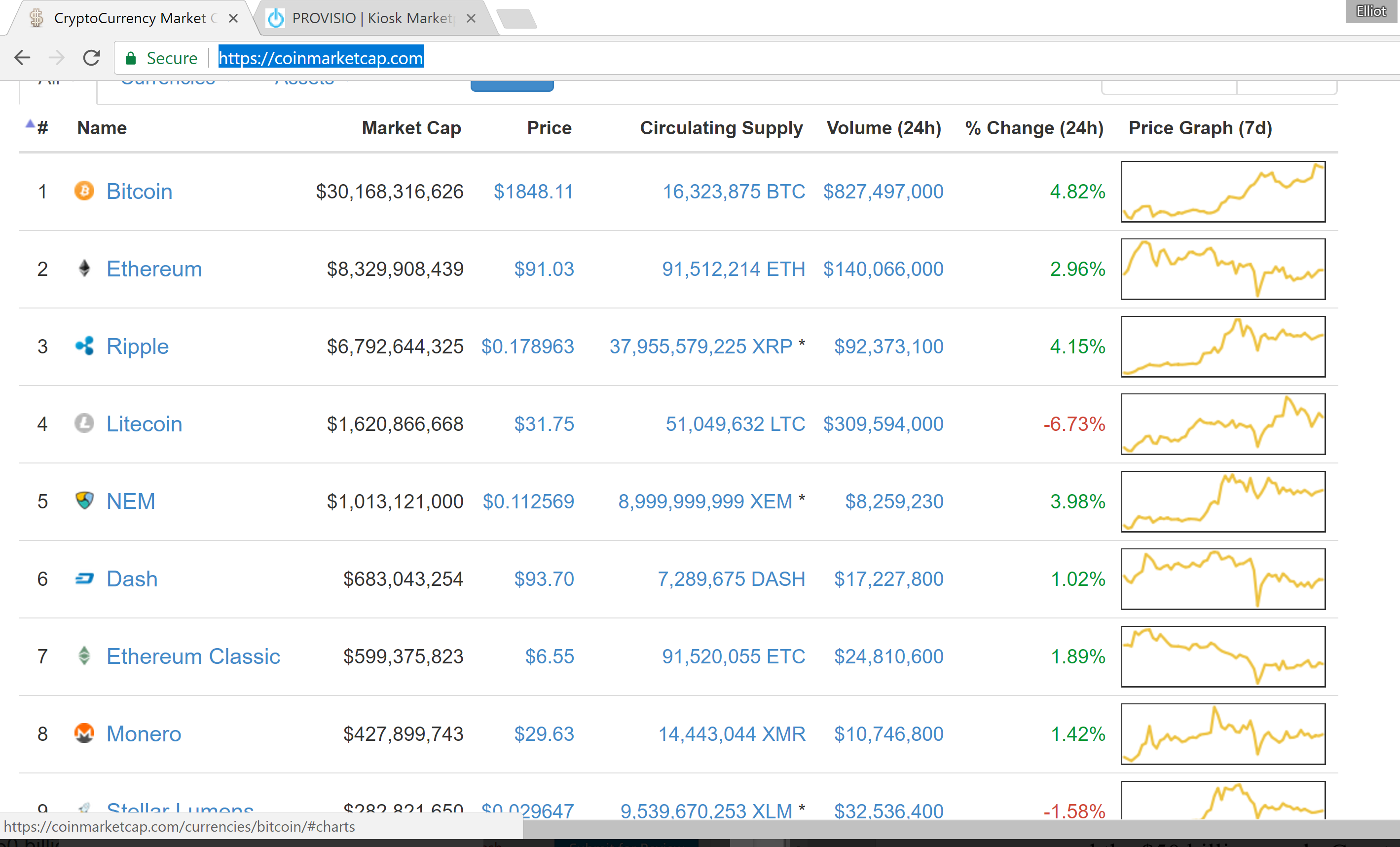The image size is (1400, 847).
Task: Sort by Circulating Supply header
Action: click(x=721, y=128)
